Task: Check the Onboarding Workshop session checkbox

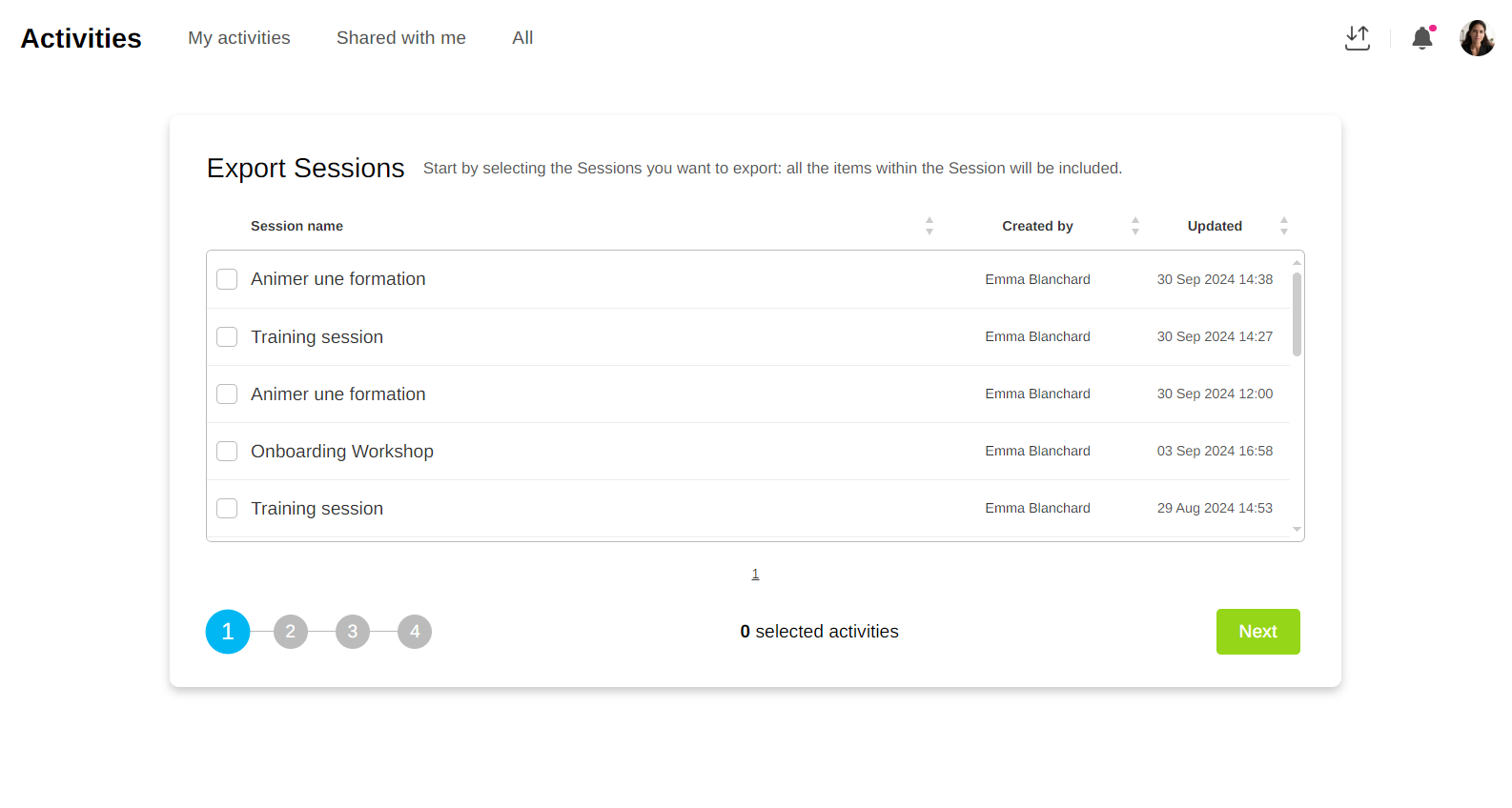Action: (x=227, y=451)
